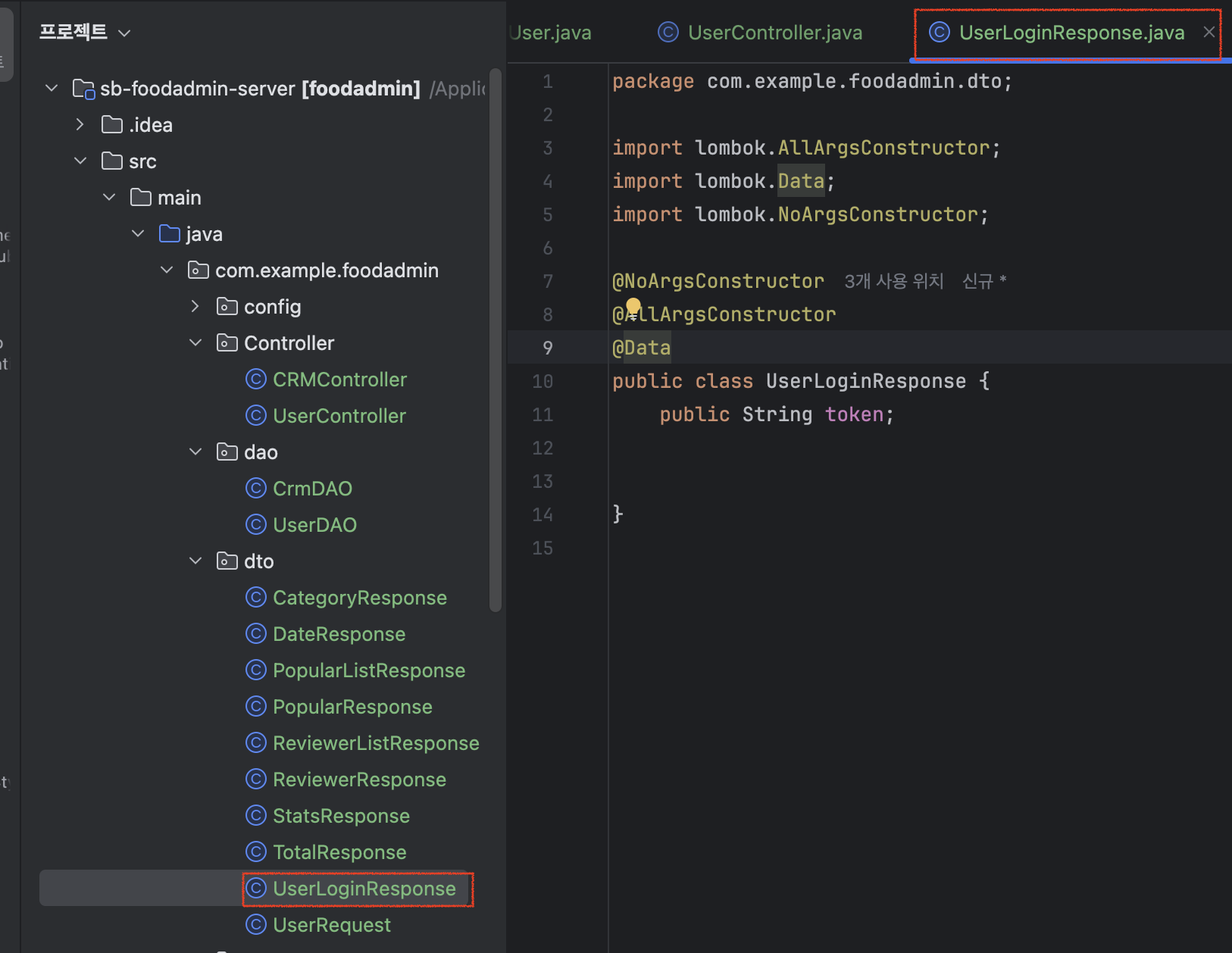
Task: Collapse the Controller package
Action: [x=195, y=342]
